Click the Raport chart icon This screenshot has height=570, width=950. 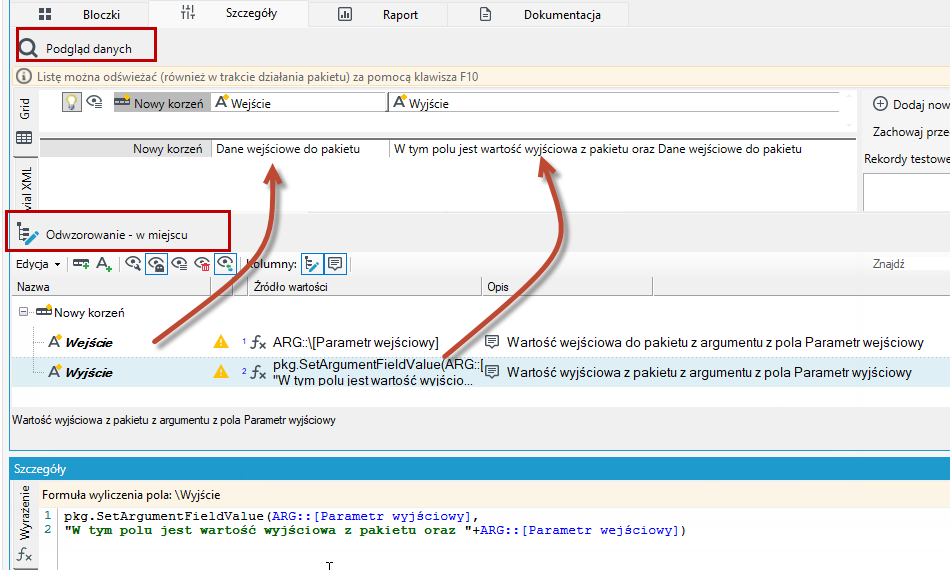pyautogui.click(x=345, y=14)
